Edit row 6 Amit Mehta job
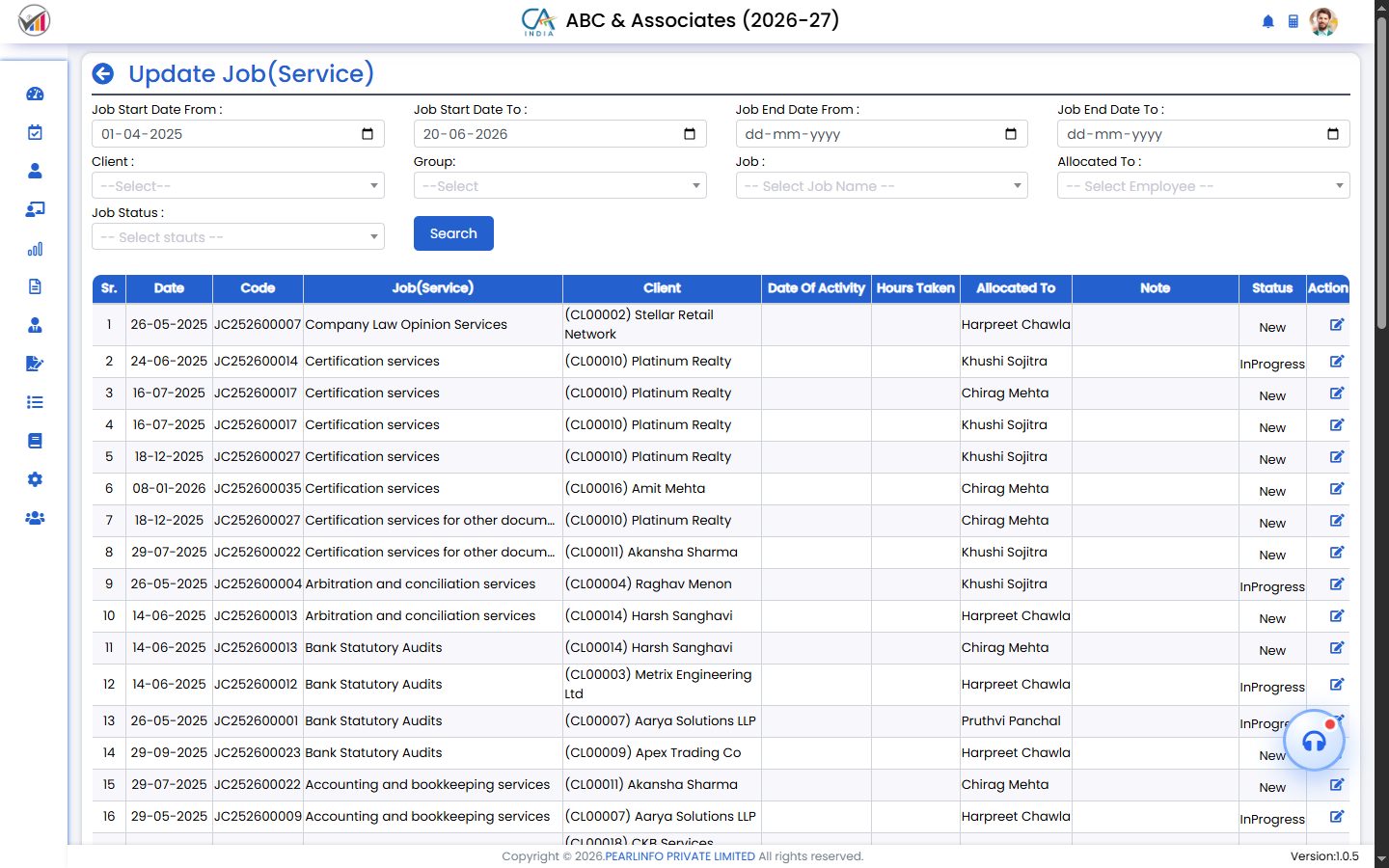This screenshot has height=868, width=1389. coord(1337,488)
